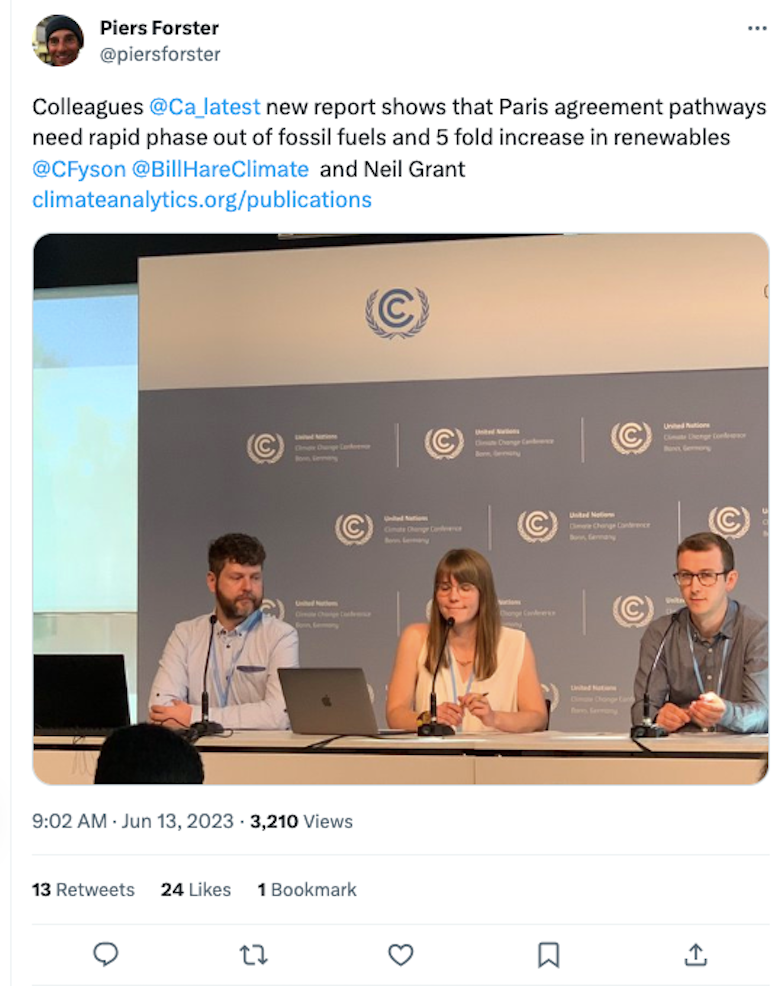Open the @Ca_latest mention
Image resolution: width=780 pixels, height=986 pixels.
(204, 107)
